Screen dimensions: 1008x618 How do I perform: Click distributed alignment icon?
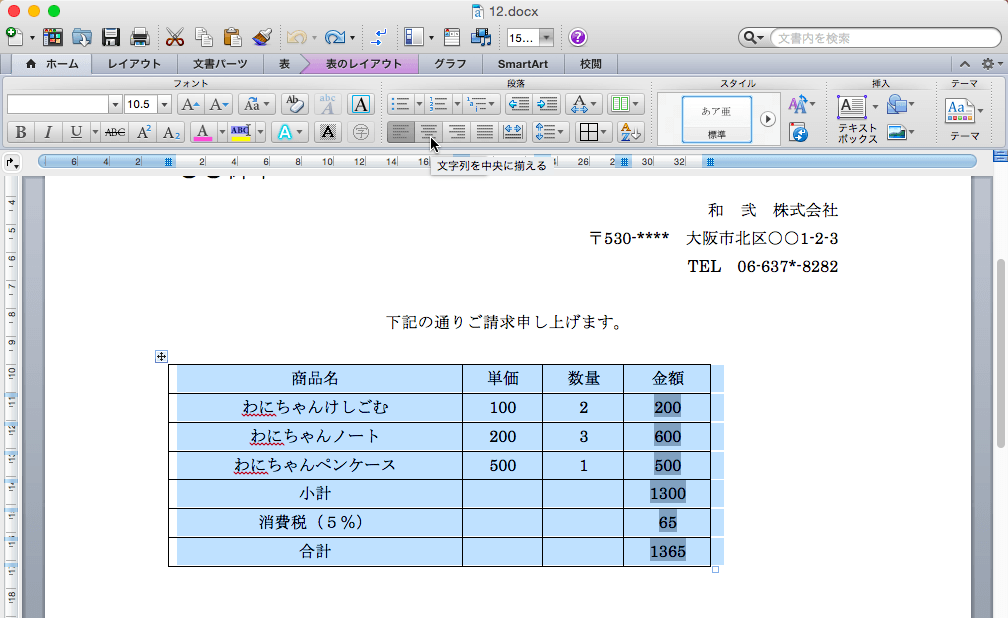(512, 132)
